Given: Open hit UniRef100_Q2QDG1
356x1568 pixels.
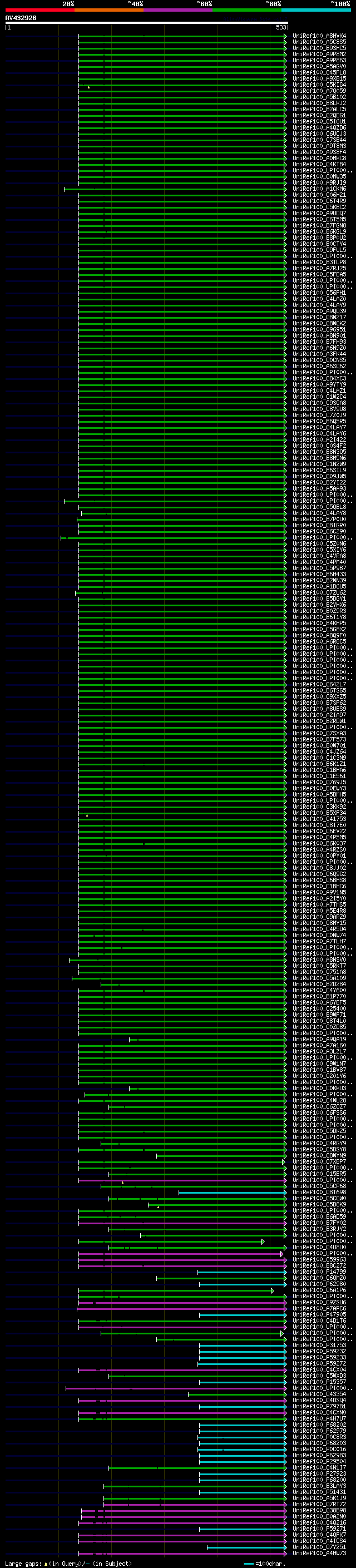Looking at the screenshot, I should (319, 115).
